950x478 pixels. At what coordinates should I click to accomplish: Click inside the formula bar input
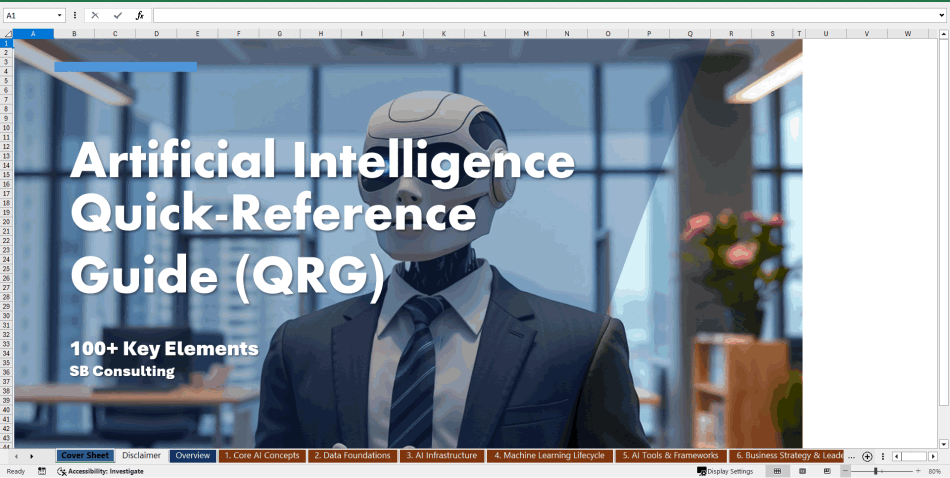pyautogui.click(x=544, y=16)
